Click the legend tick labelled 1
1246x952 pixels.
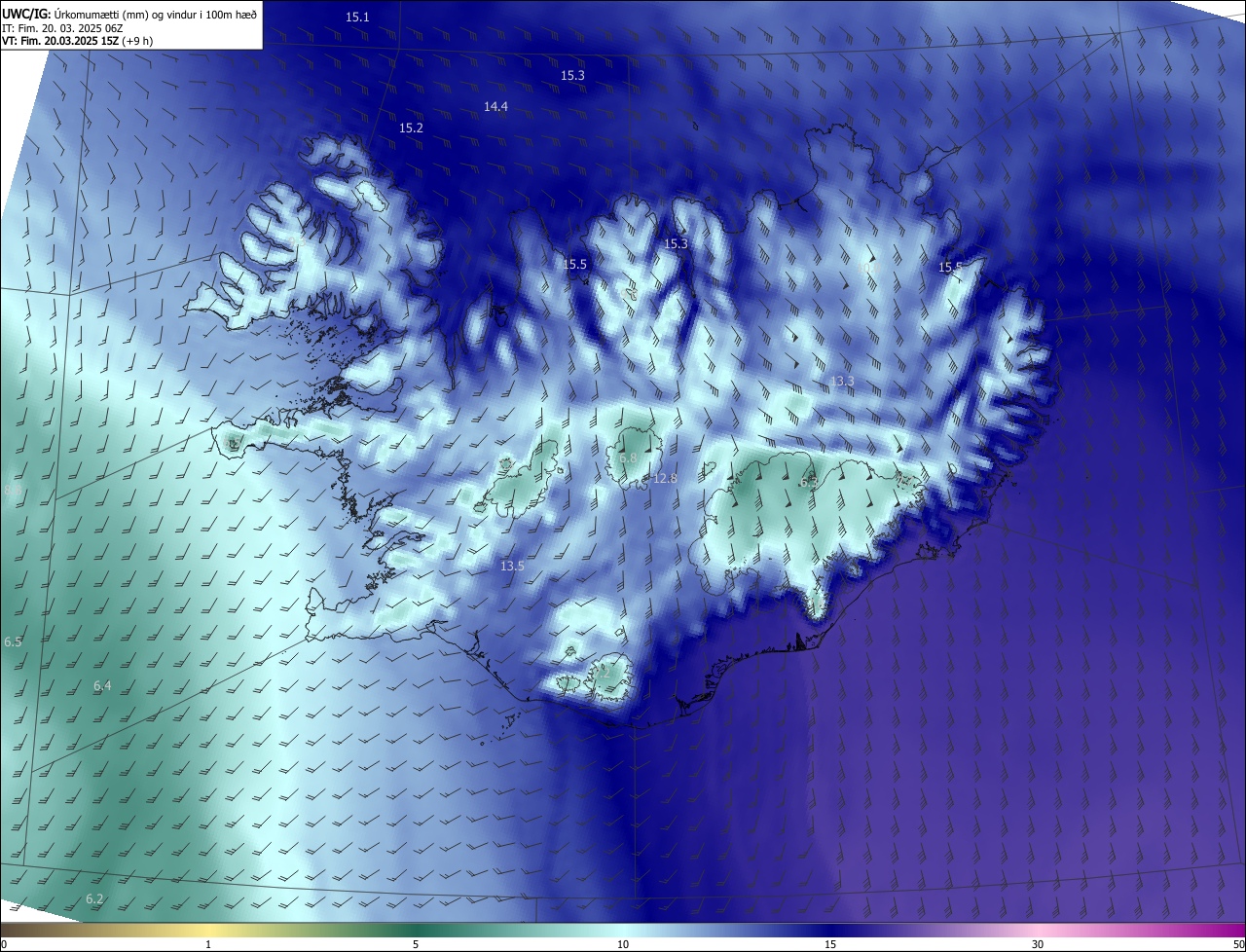(x=208, y=944)
